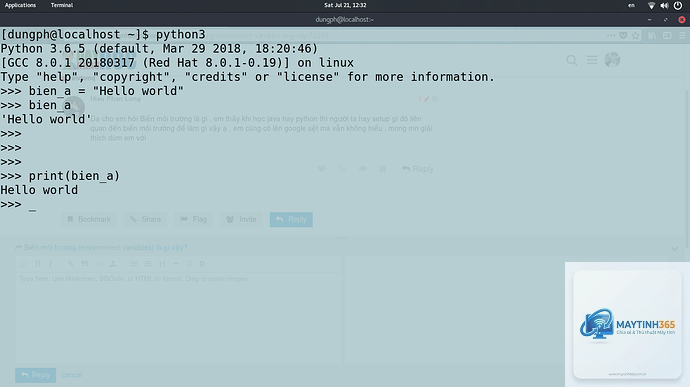Toggle Italic in the composer toolbar

point(51,264)
